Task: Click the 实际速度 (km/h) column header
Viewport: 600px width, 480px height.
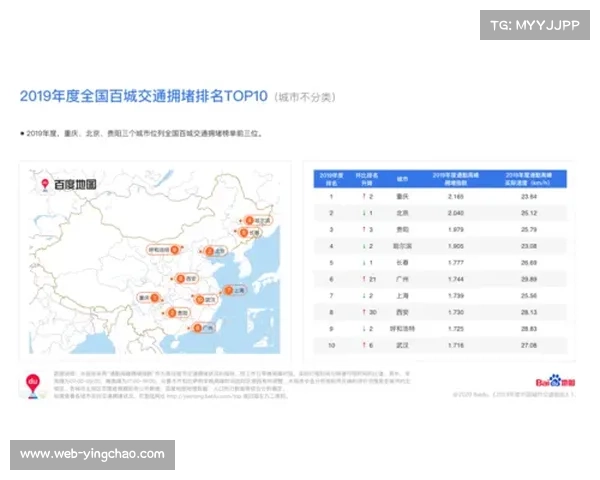Action: [528, 179]
